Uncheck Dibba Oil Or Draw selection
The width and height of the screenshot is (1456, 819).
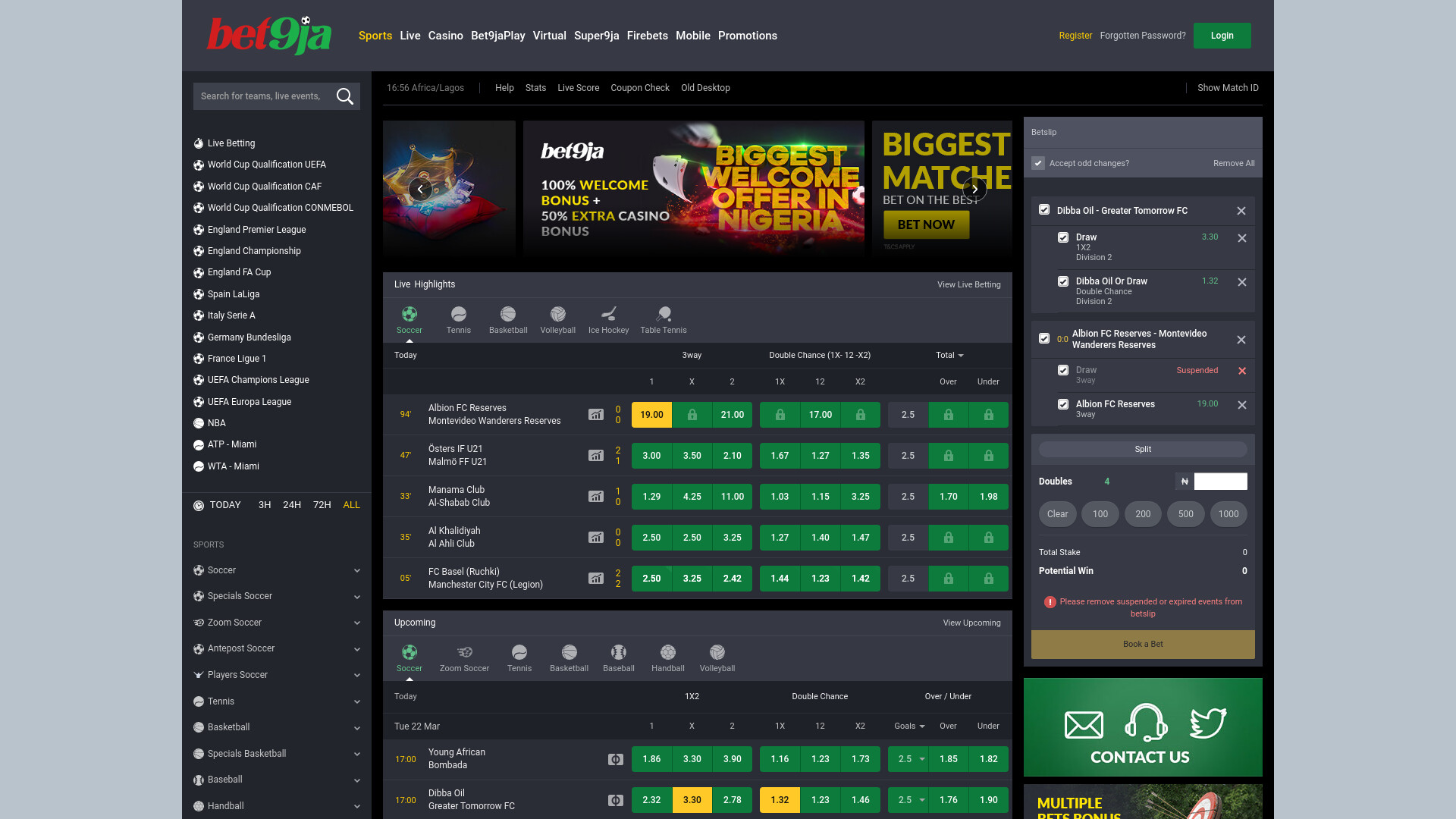1063,281
